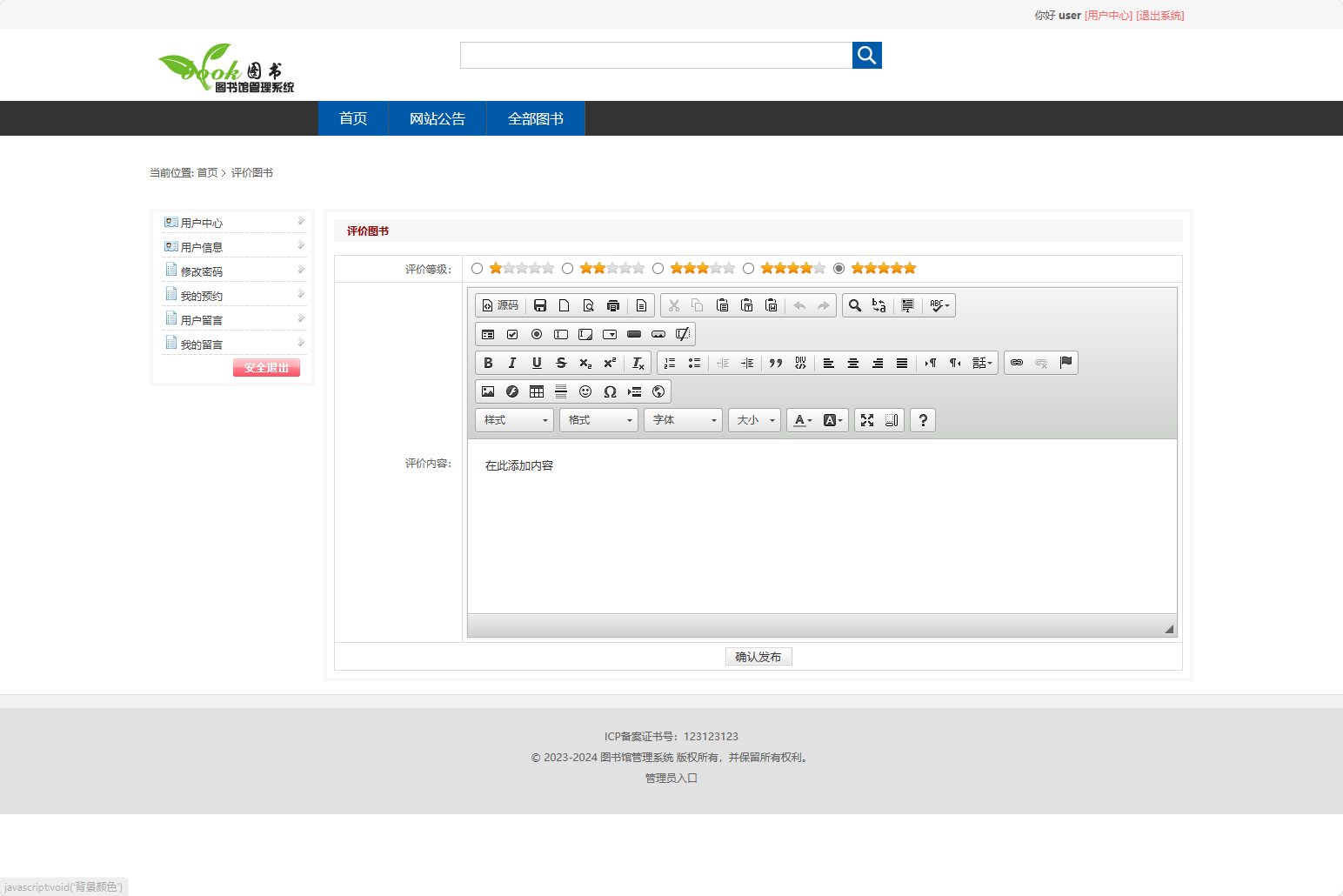Choose the three-star rating option

(x=658, y=268)
